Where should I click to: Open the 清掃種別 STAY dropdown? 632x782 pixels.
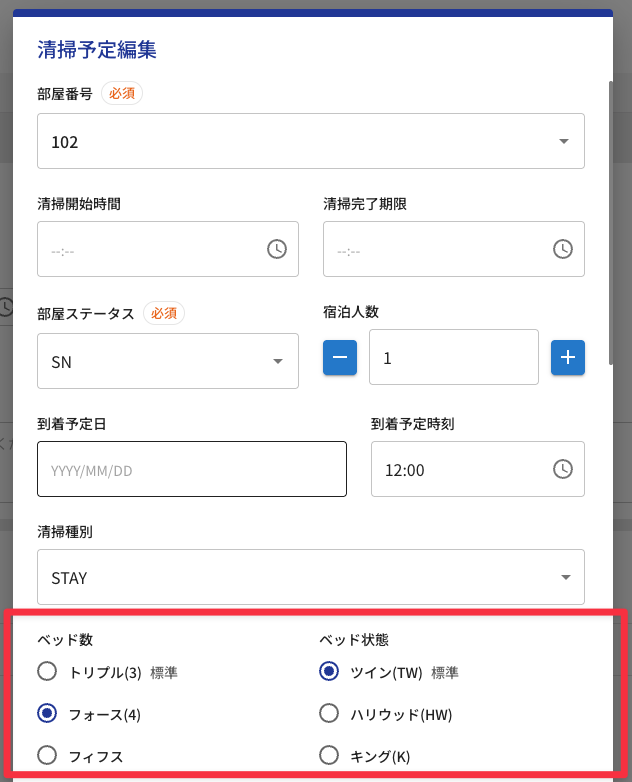point(311,577)
